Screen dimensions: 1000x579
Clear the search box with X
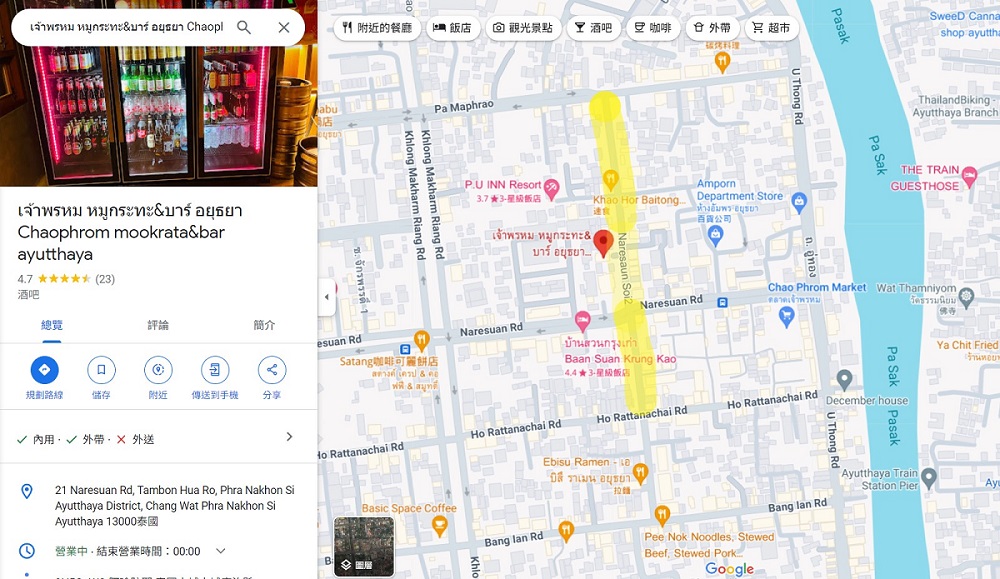284,27
